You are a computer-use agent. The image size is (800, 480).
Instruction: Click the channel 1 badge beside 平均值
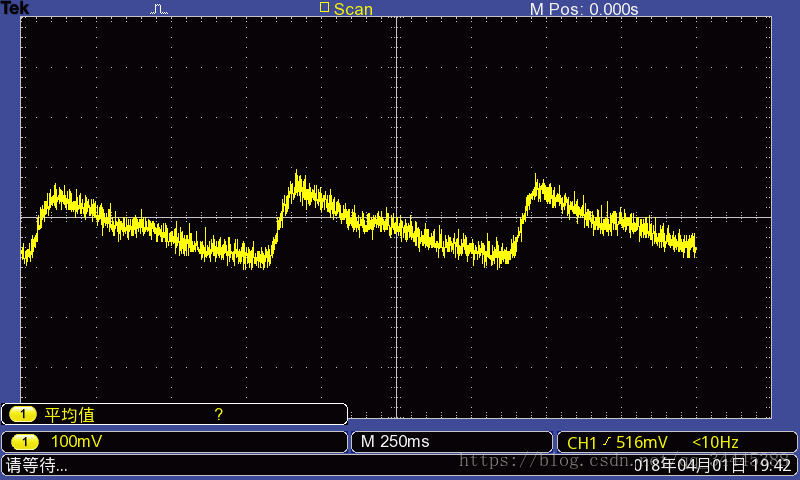click(x=23, y=414)
